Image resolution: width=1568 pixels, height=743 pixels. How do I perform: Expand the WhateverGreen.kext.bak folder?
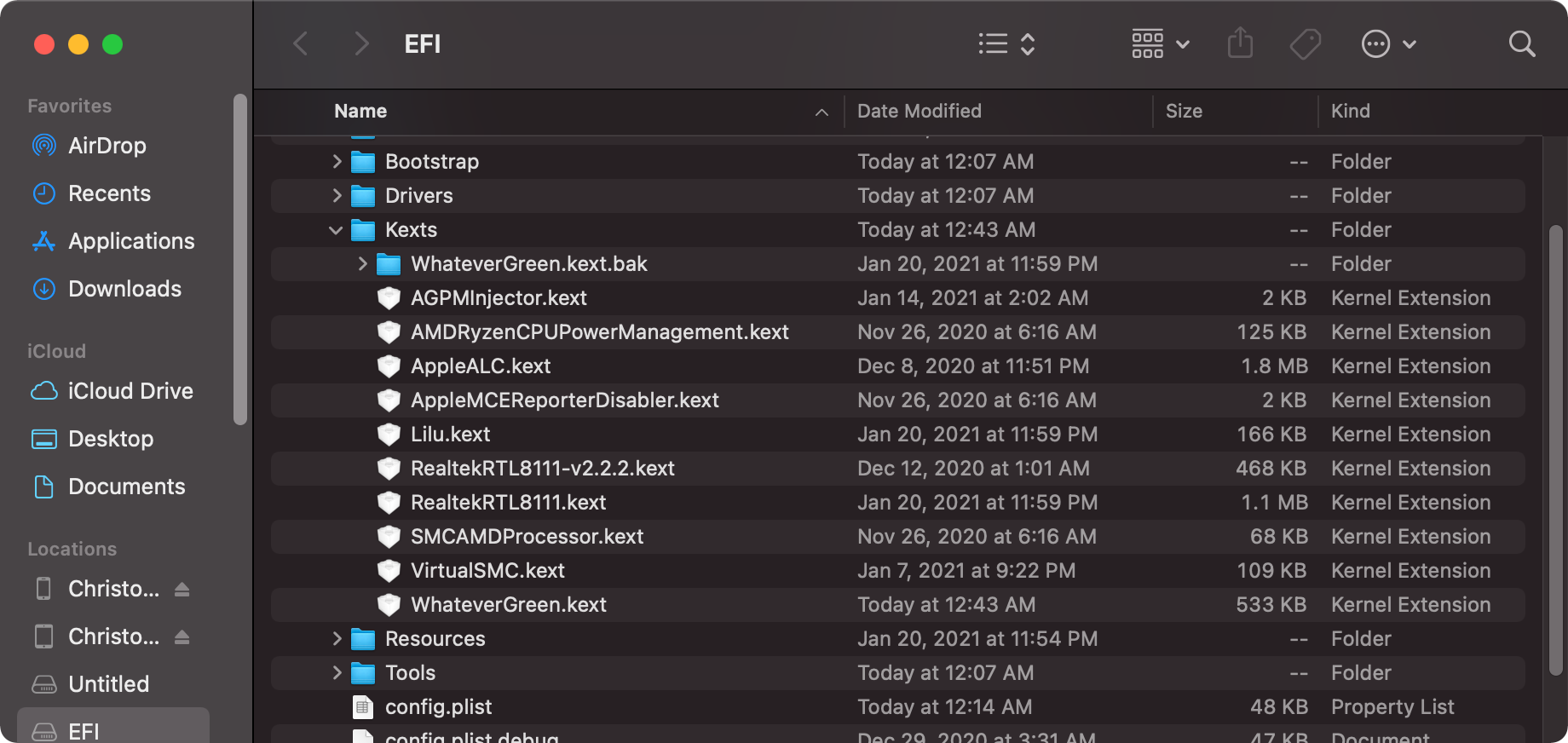click(362, 264)
